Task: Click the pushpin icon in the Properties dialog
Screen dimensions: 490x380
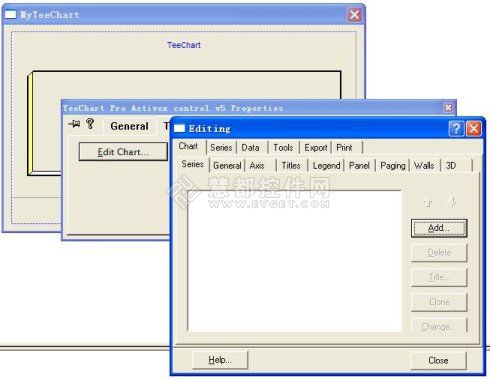Action: click(x=74, y=124)
